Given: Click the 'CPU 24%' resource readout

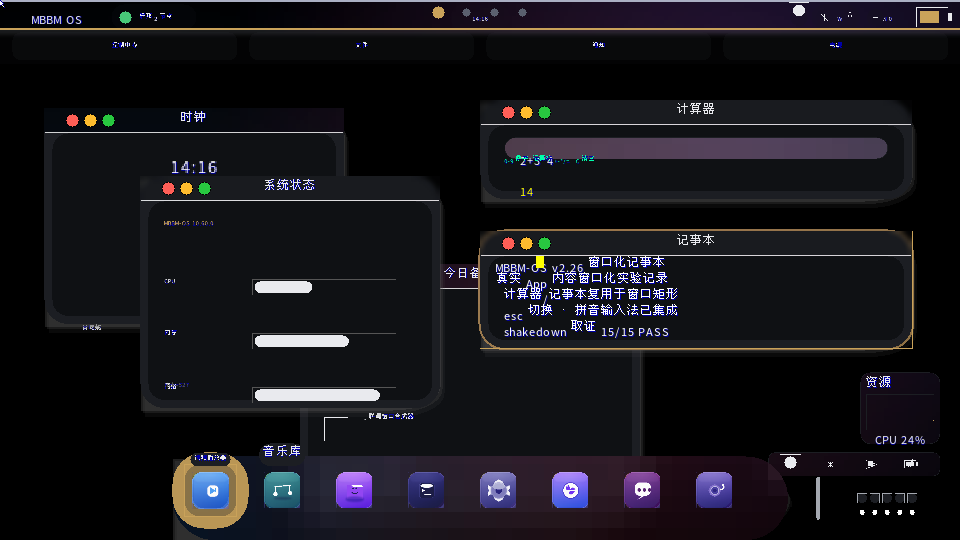Looking at the screenshot, I should pyautogui.click(x=900, y=440).
